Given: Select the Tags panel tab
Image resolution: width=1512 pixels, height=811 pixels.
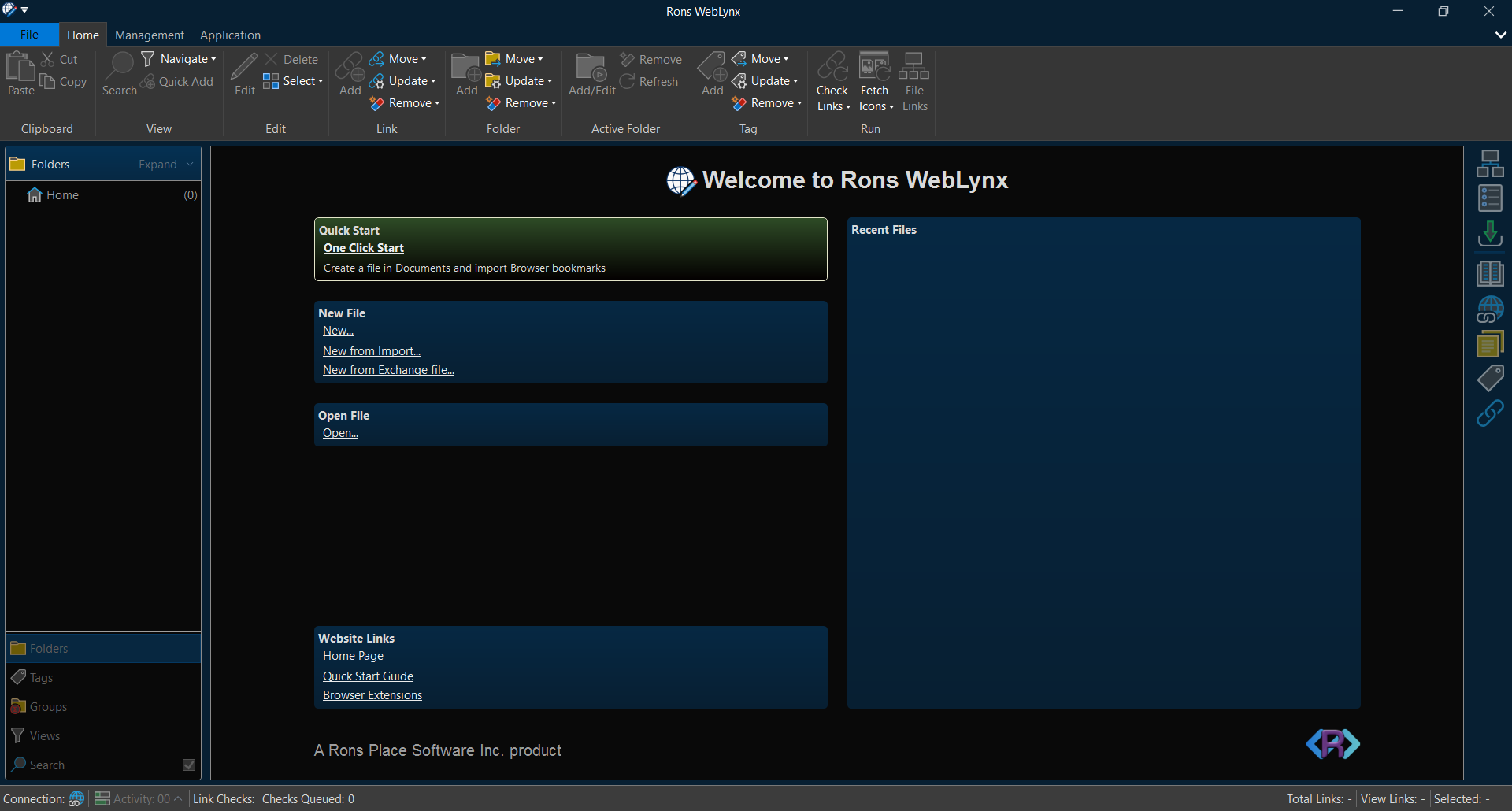Looking at the screenshot, I should click(x=103, y=677).
